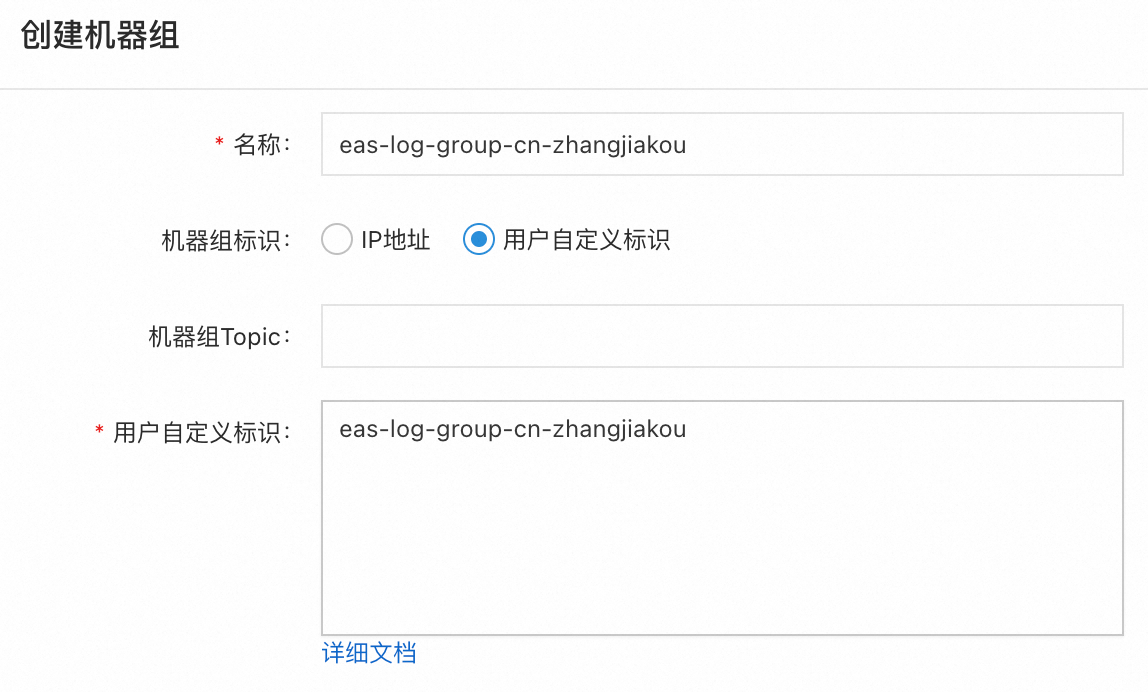Click the blank lower area of the textarea
The width and height of the screenshot is (1148, 692).
tap(721, 570)
